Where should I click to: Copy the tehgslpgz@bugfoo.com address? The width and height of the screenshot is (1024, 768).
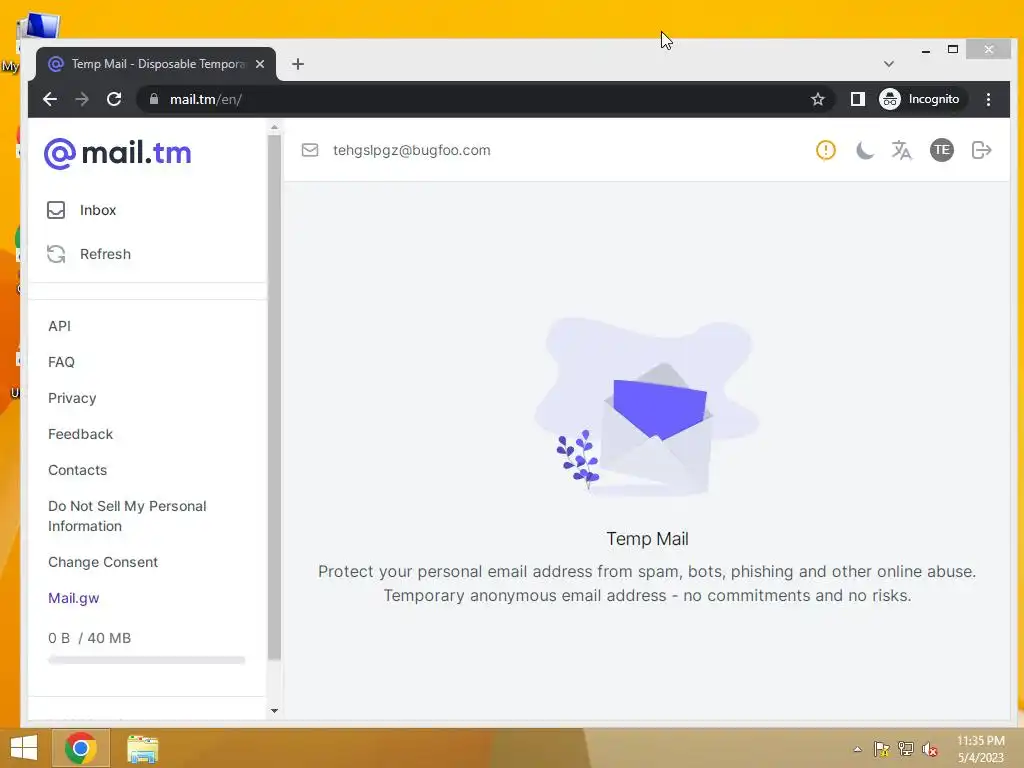tap(411, 150)
